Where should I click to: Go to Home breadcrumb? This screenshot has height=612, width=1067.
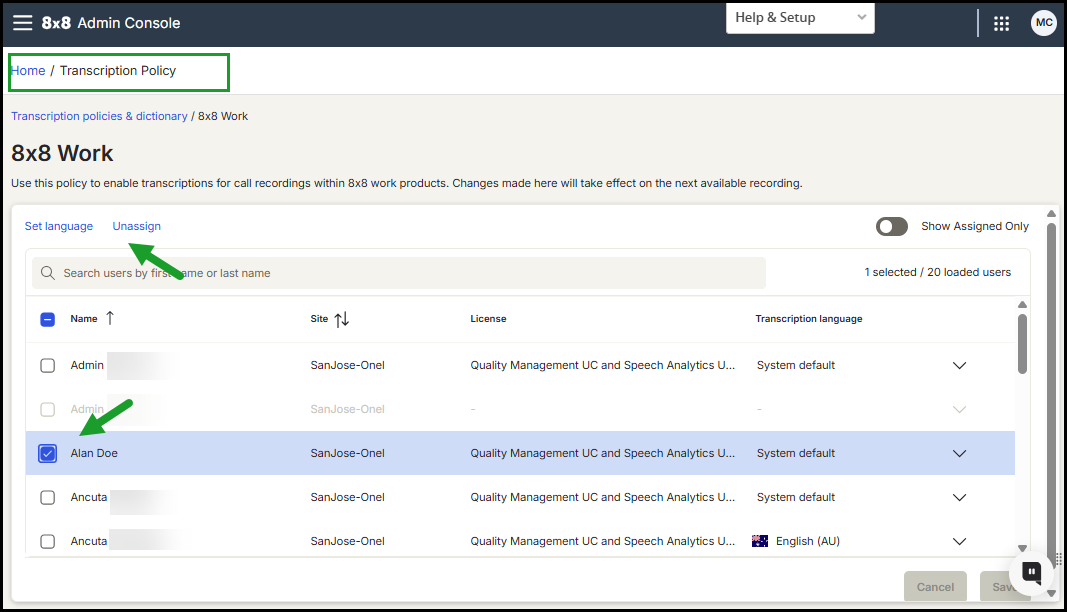(x=28, y=71)
